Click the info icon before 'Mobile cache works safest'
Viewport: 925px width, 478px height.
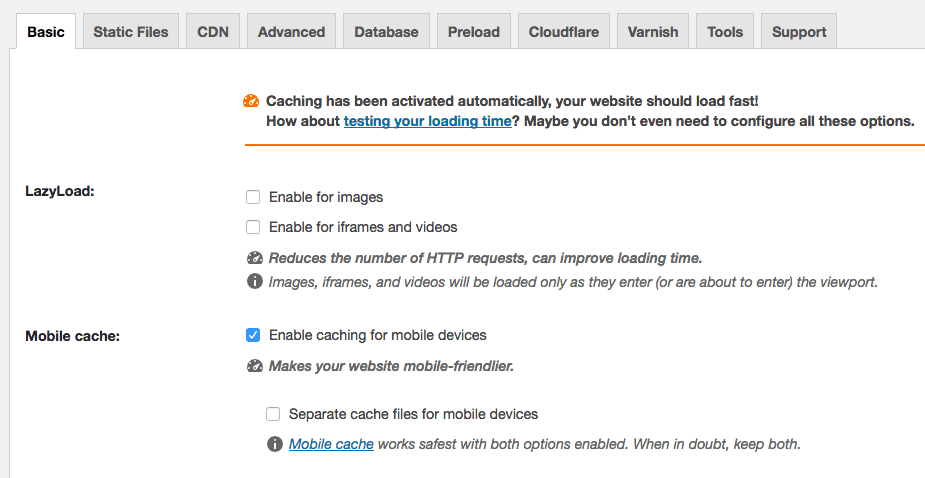275,444
